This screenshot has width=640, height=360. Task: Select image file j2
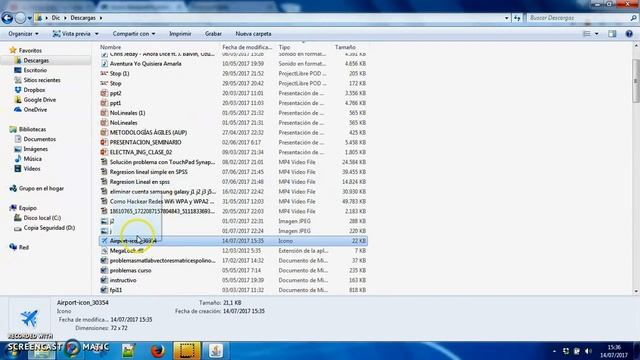click(111, 221)
